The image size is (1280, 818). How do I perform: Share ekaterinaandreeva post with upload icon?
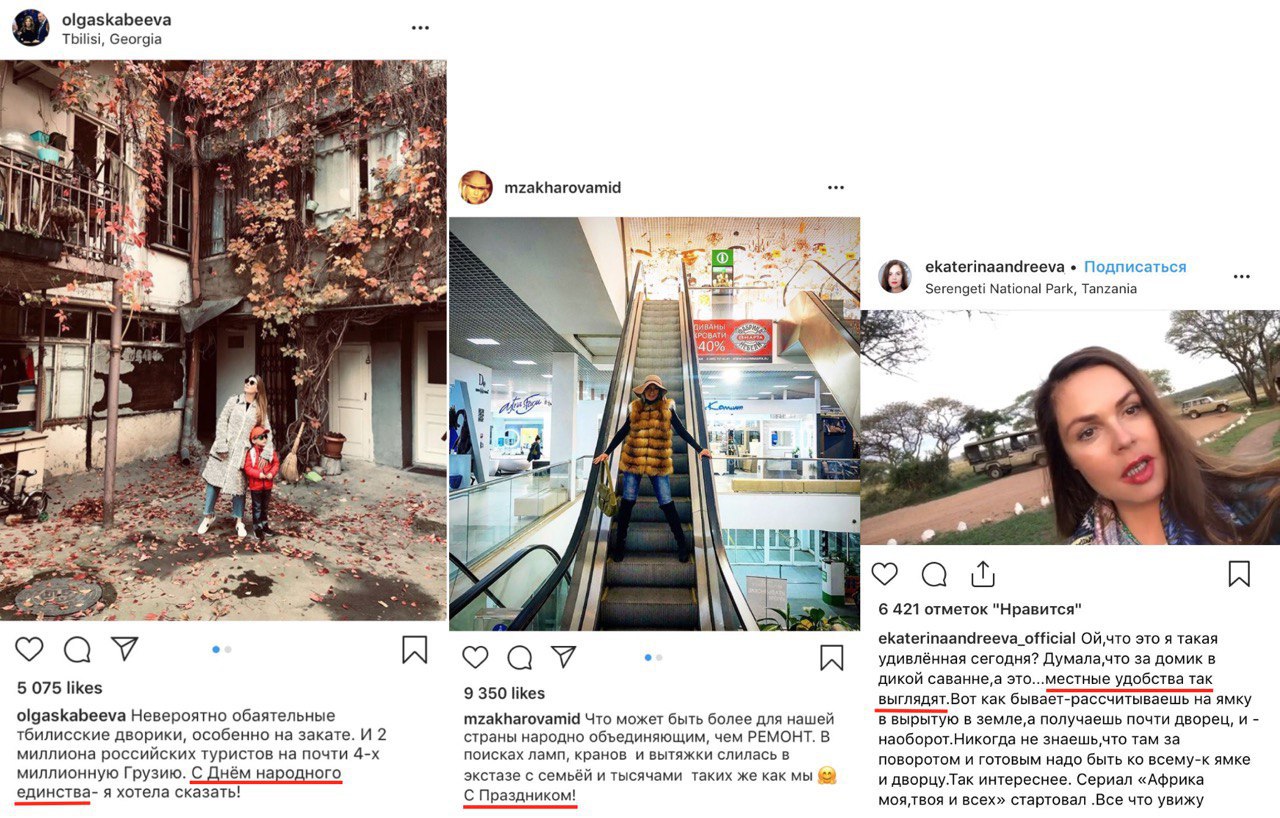tap(983, 573)
